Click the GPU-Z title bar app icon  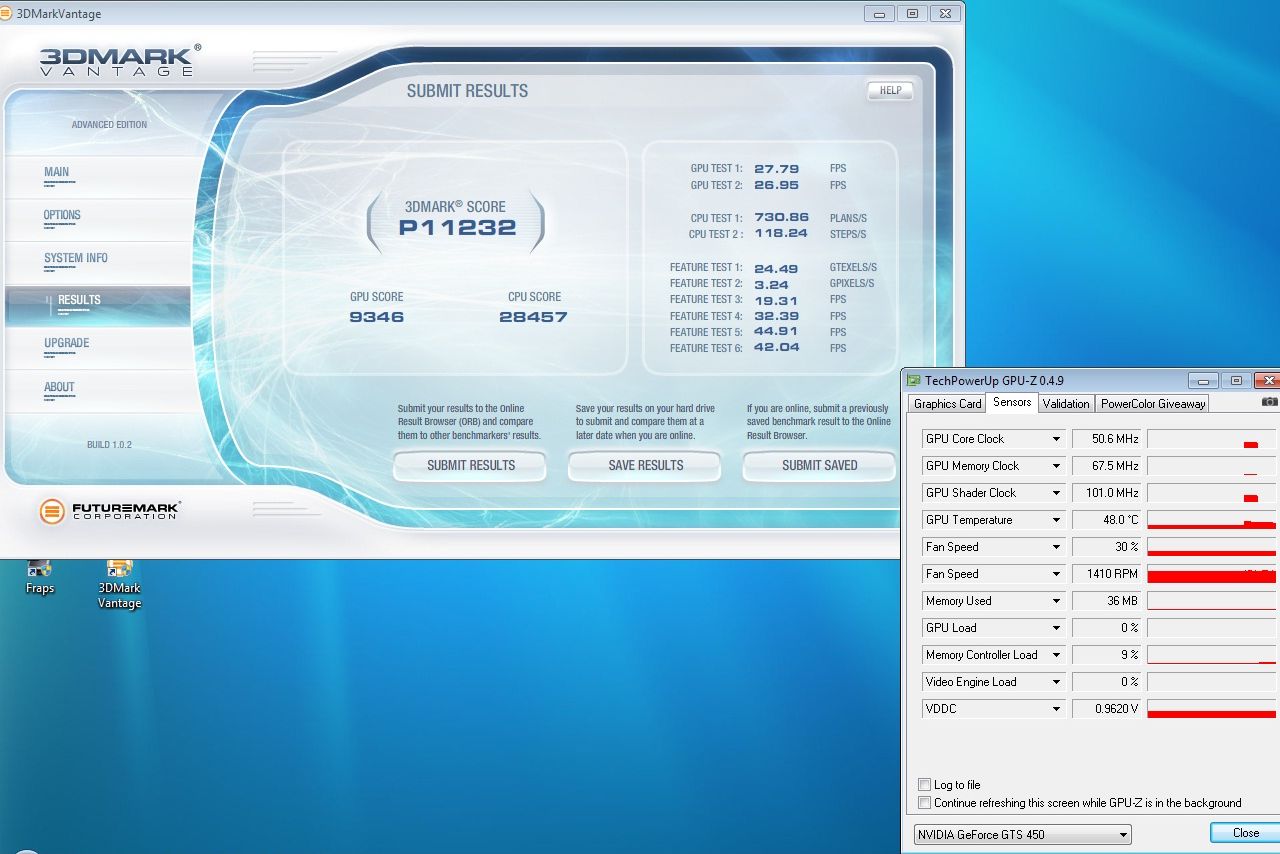click(913, 380)
